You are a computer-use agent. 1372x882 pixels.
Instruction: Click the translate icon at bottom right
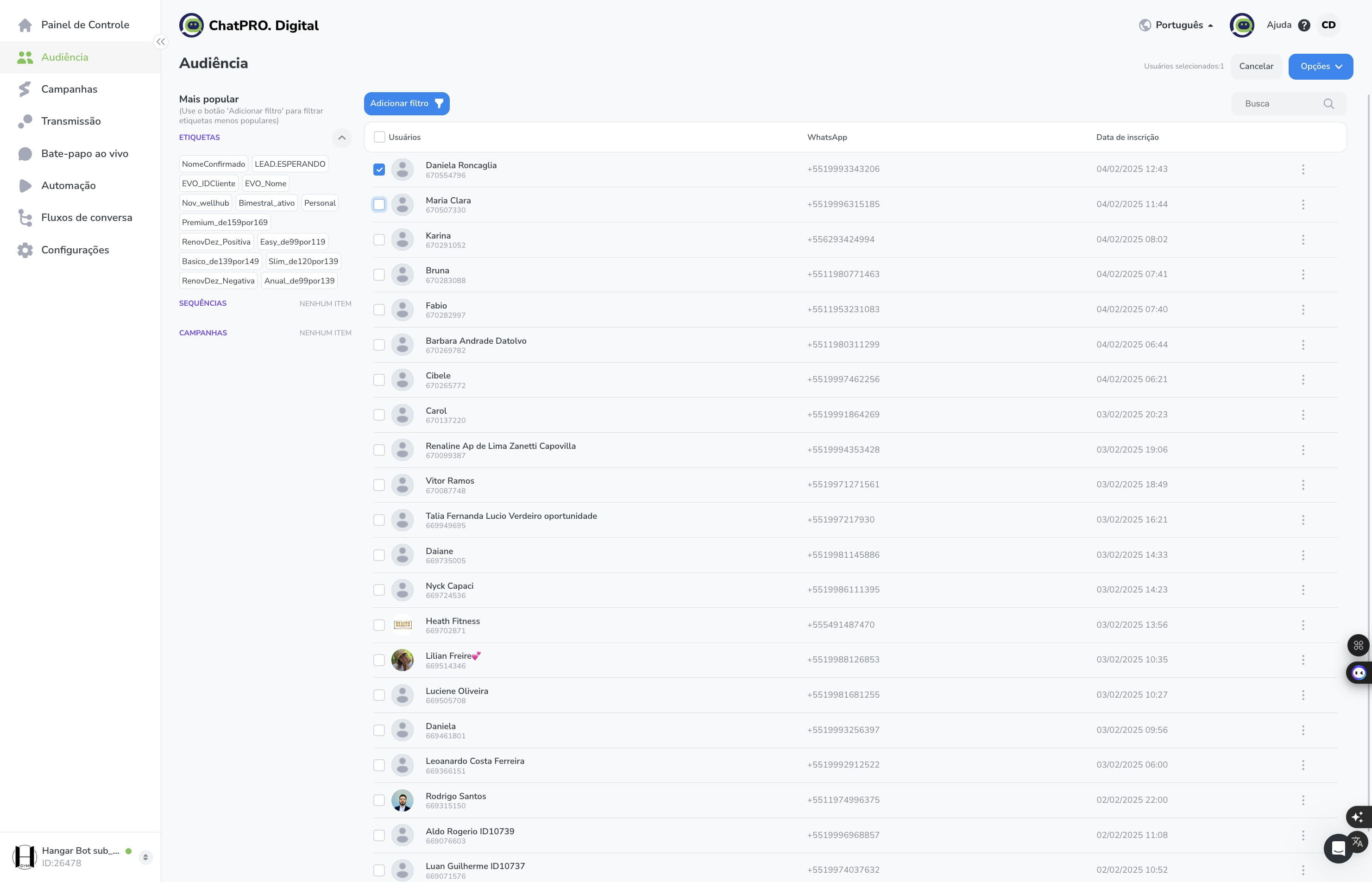(x=1357, y=841)
